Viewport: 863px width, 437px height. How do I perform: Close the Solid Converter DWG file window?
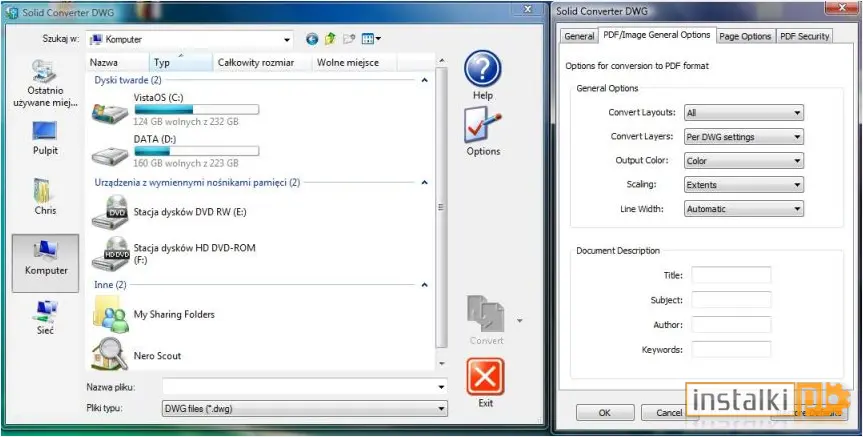click(x=527, y=9)
